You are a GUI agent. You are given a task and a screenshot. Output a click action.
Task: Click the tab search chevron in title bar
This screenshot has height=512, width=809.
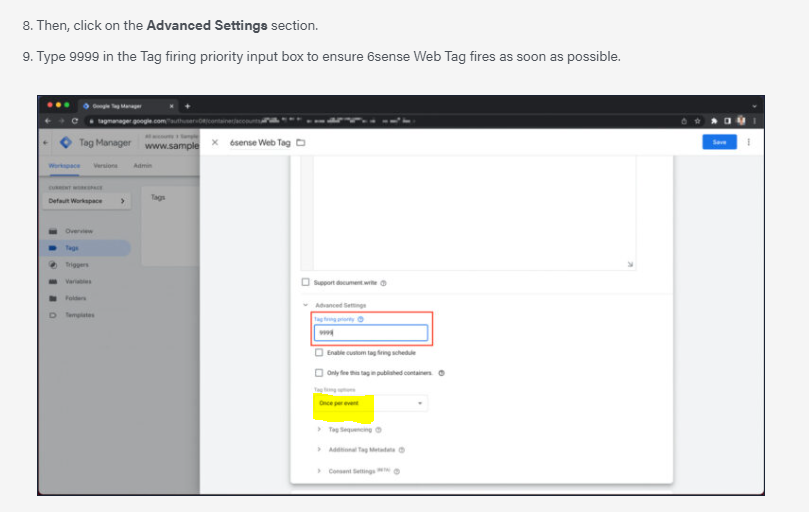(x=754, y=106)
